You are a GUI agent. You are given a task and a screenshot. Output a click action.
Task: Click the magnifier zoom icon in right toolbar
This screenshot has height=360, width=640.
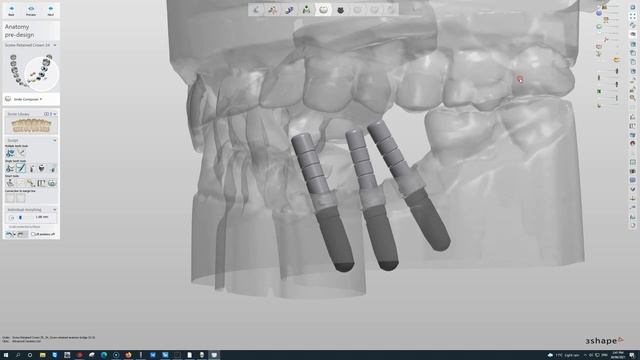click(x=633, y=98)
